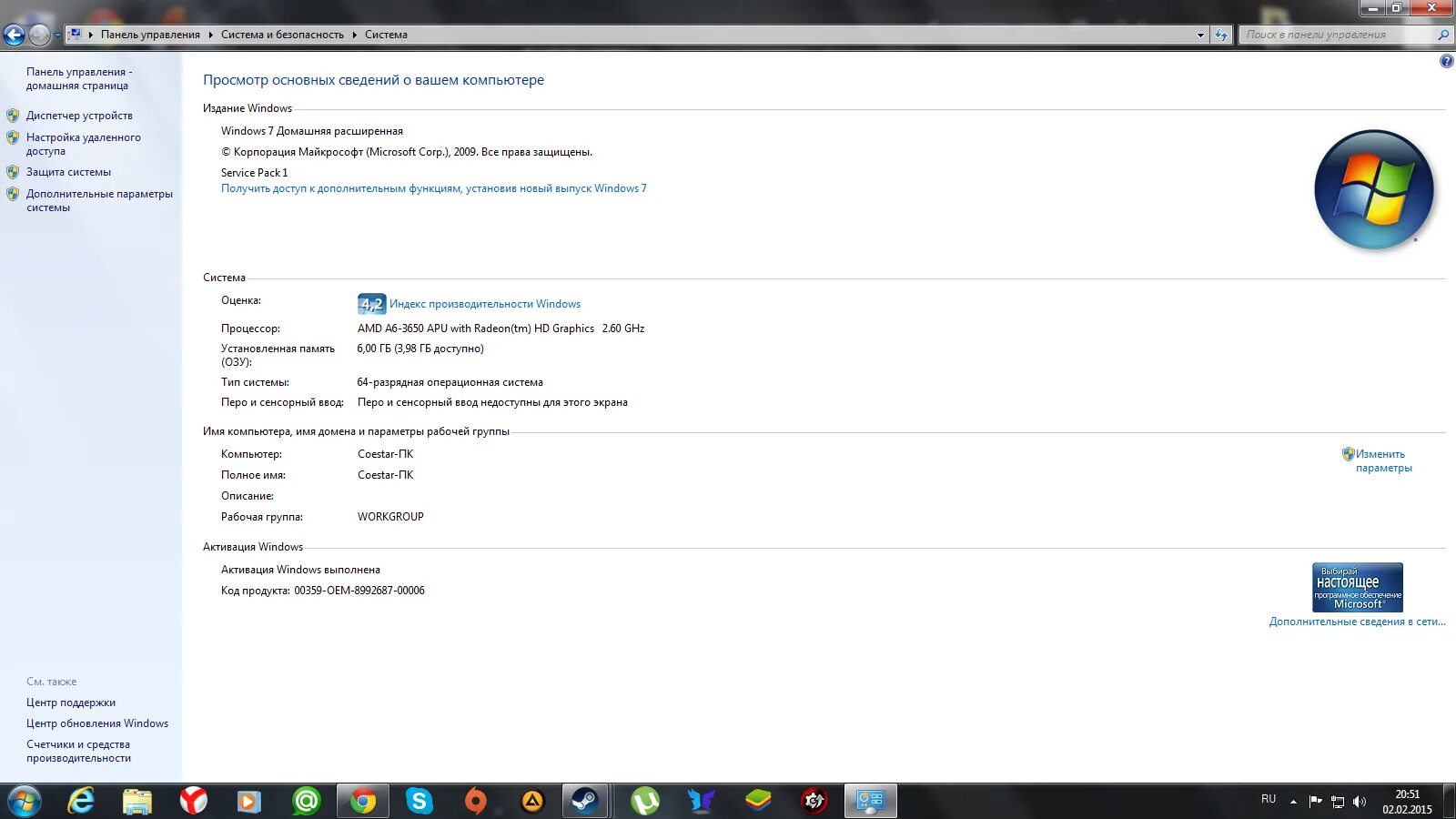Click shield icon beside Диспетчер устройств

coord(13,116)
